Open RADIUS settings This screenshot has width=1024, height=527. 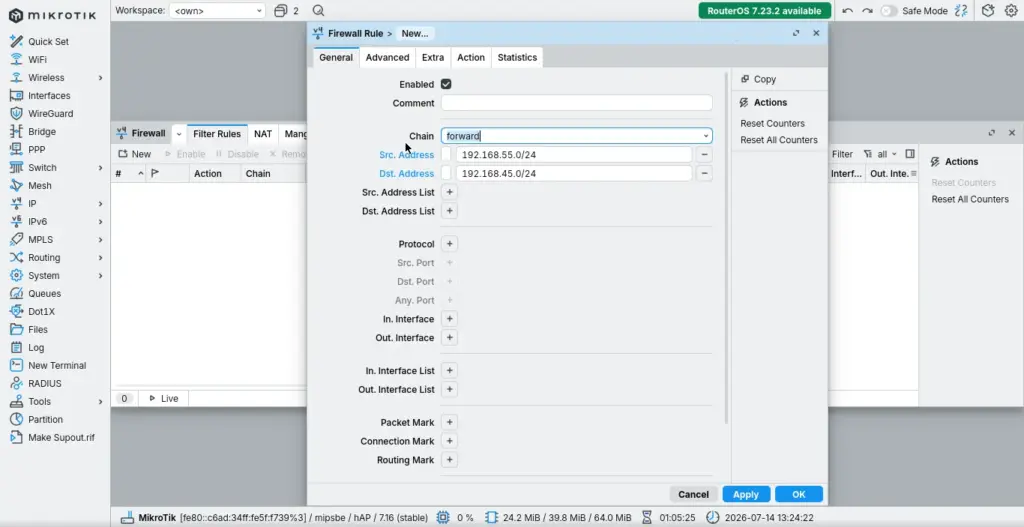44,383
